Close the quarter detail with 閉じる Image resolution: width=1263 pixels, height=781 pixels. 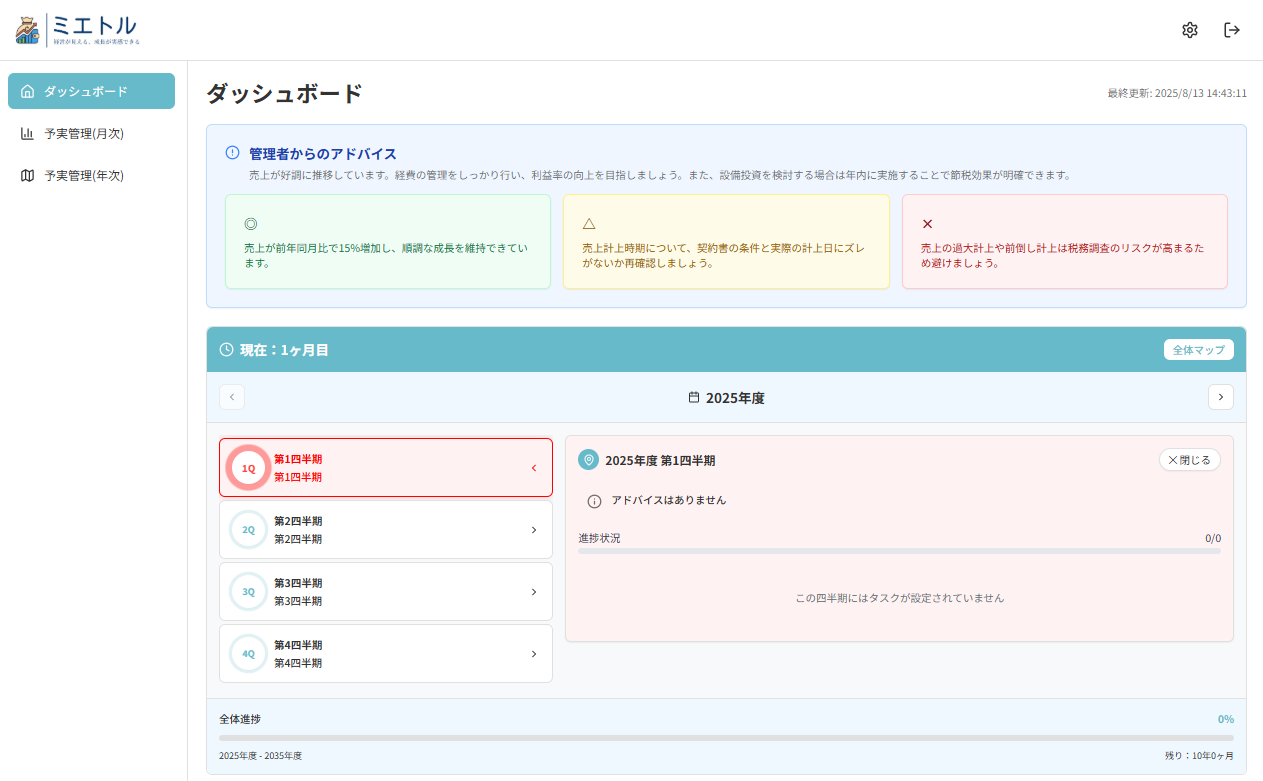[1189, 460]
